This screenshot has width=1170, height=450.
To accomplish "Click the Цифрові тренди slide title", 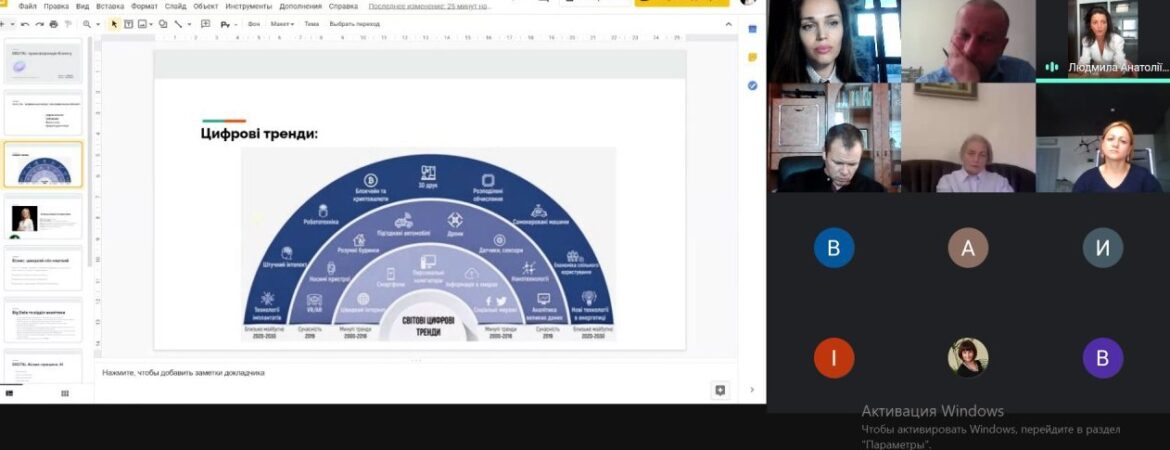I will [259, 134].
